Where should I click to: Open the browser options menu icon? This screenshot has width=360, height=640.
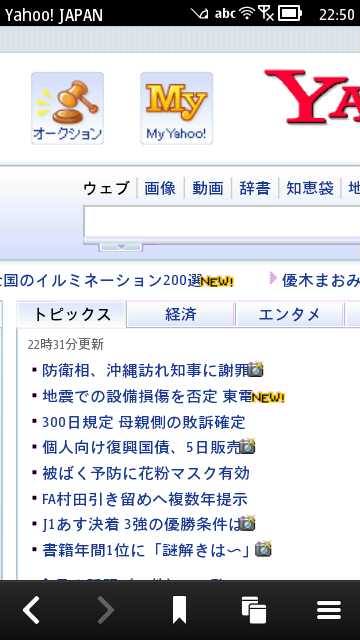[x=329, y=611]
